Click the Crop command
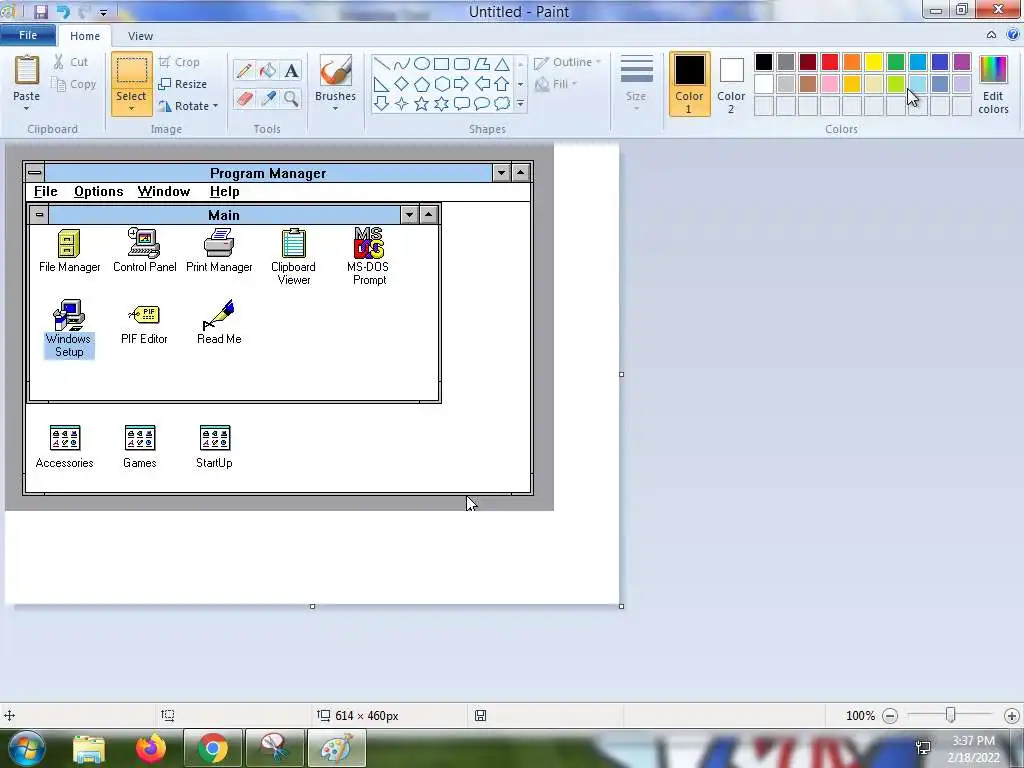Image resolution: width=1024 pixels, height=768 pixels. tap(179, 62)
